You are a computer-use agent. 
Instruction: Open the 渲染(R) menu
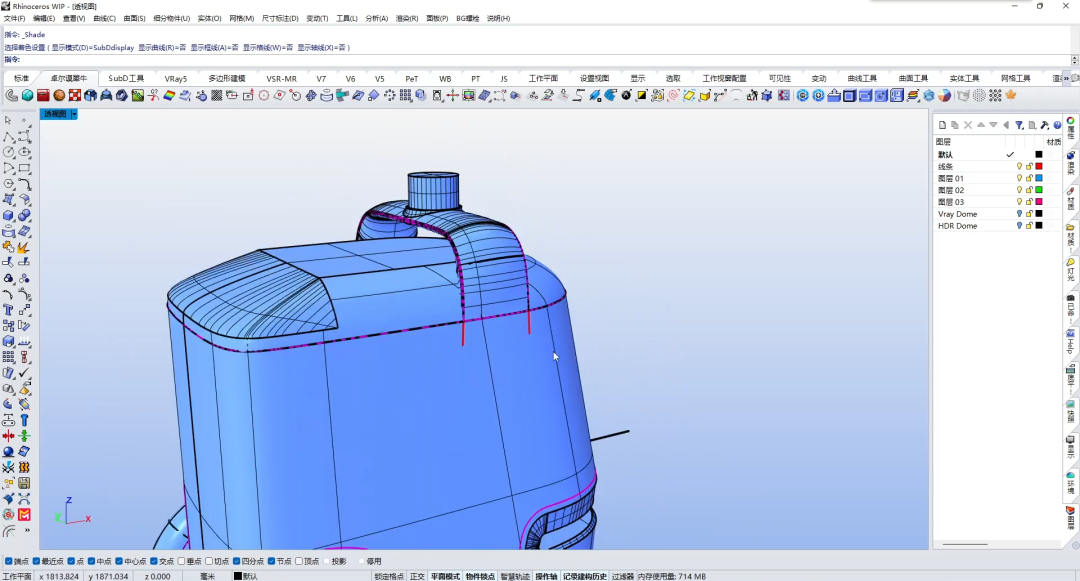[x=407, y=19]
